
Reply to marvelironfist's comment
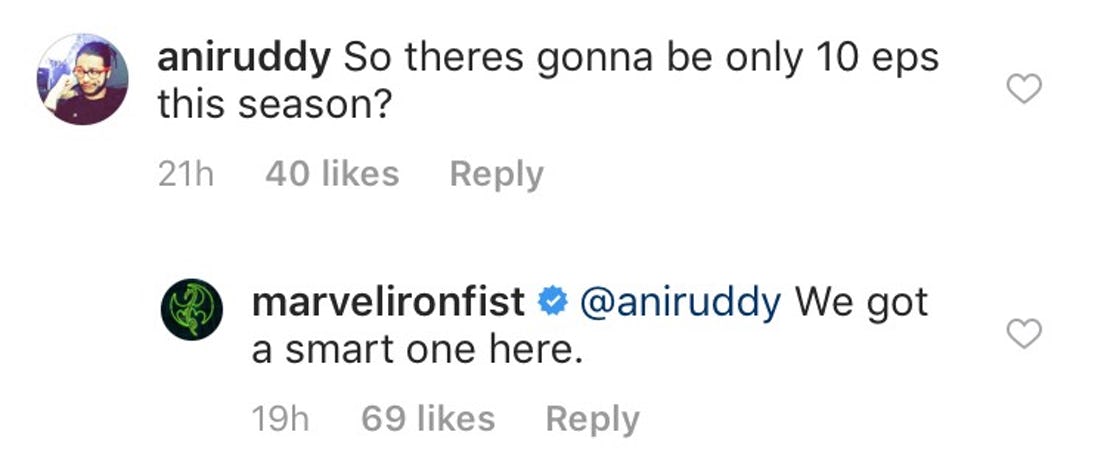(592, 419)
